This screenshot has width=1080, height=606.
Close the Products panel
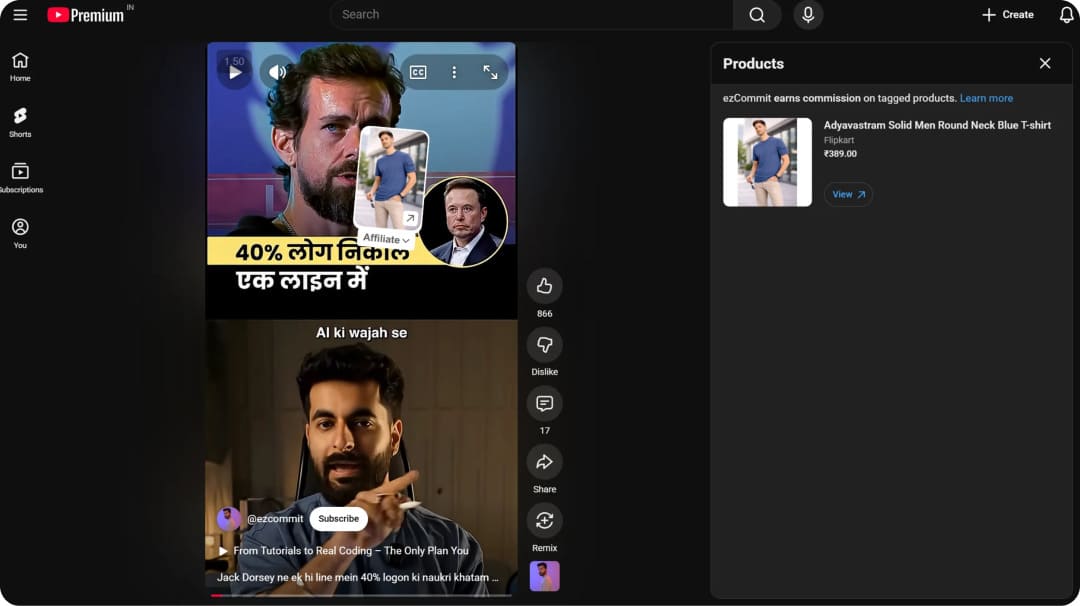point(1045,63)
